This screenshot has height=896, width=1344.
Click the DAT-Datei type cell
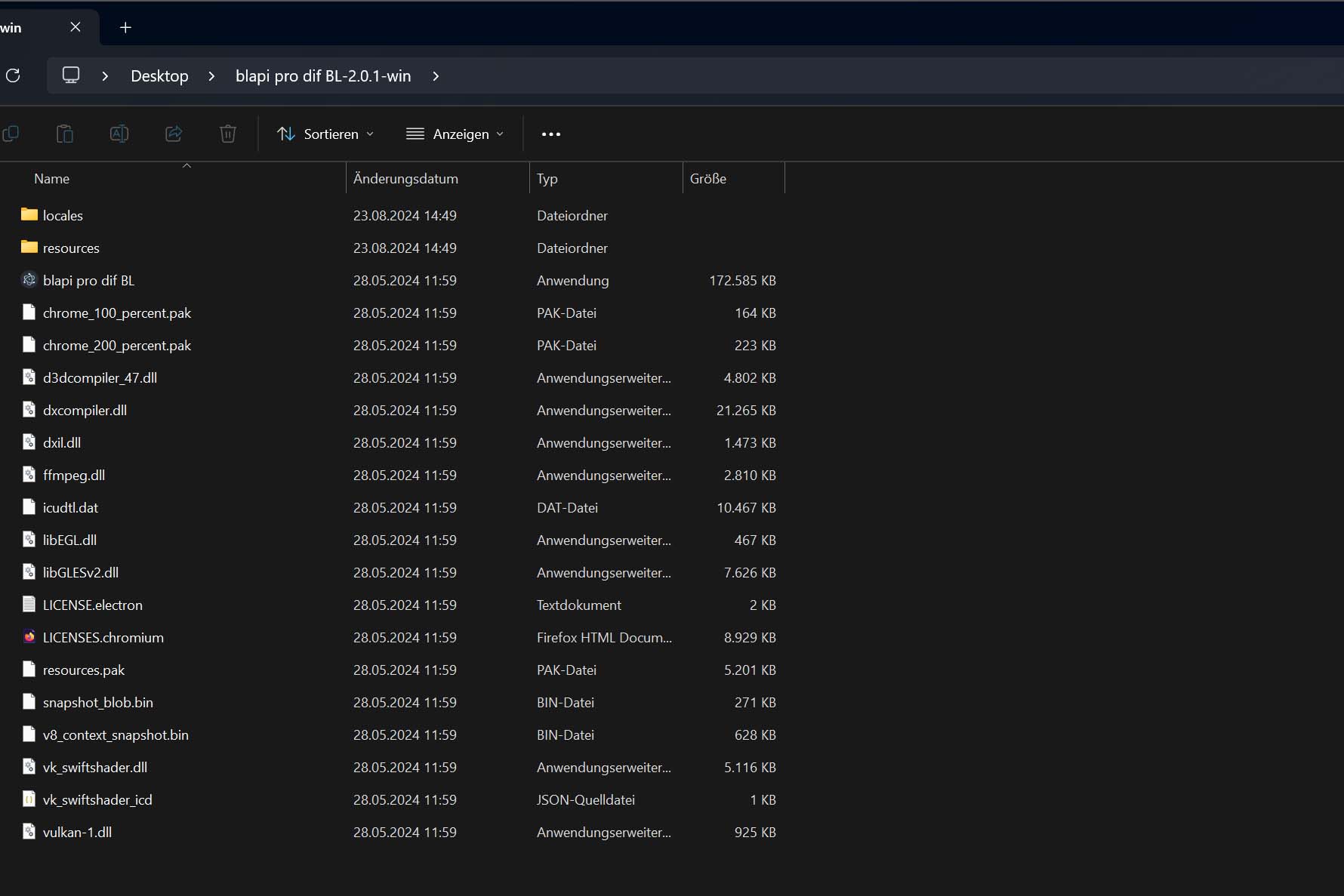[567, 507]
